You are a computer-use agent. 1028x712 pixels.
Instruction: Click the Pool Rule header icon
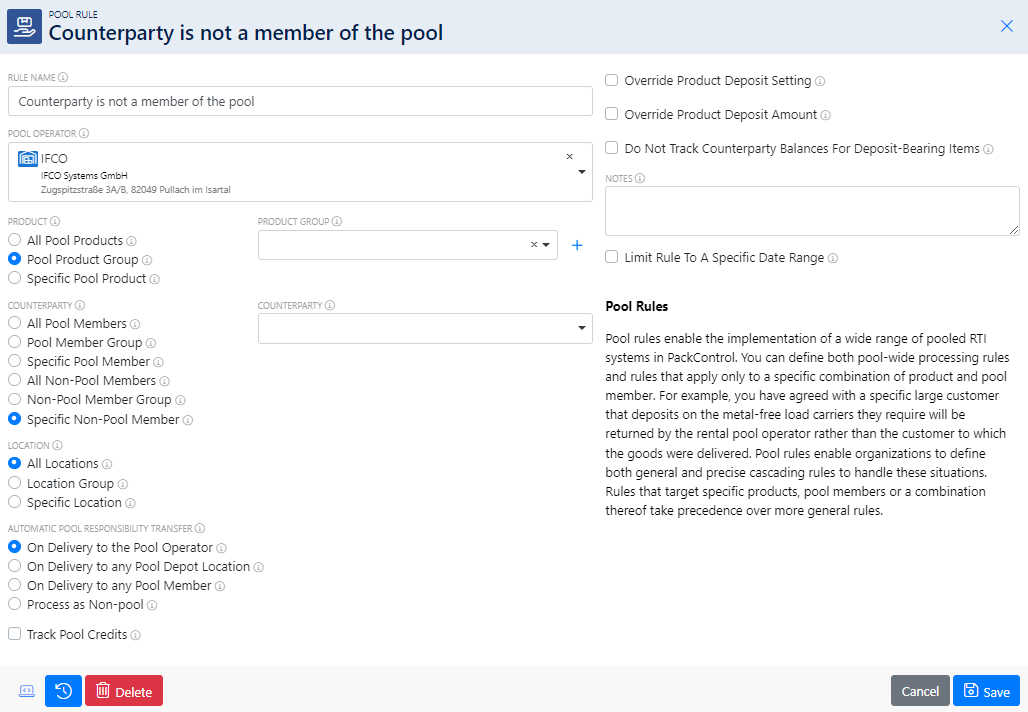pos(24,25)
